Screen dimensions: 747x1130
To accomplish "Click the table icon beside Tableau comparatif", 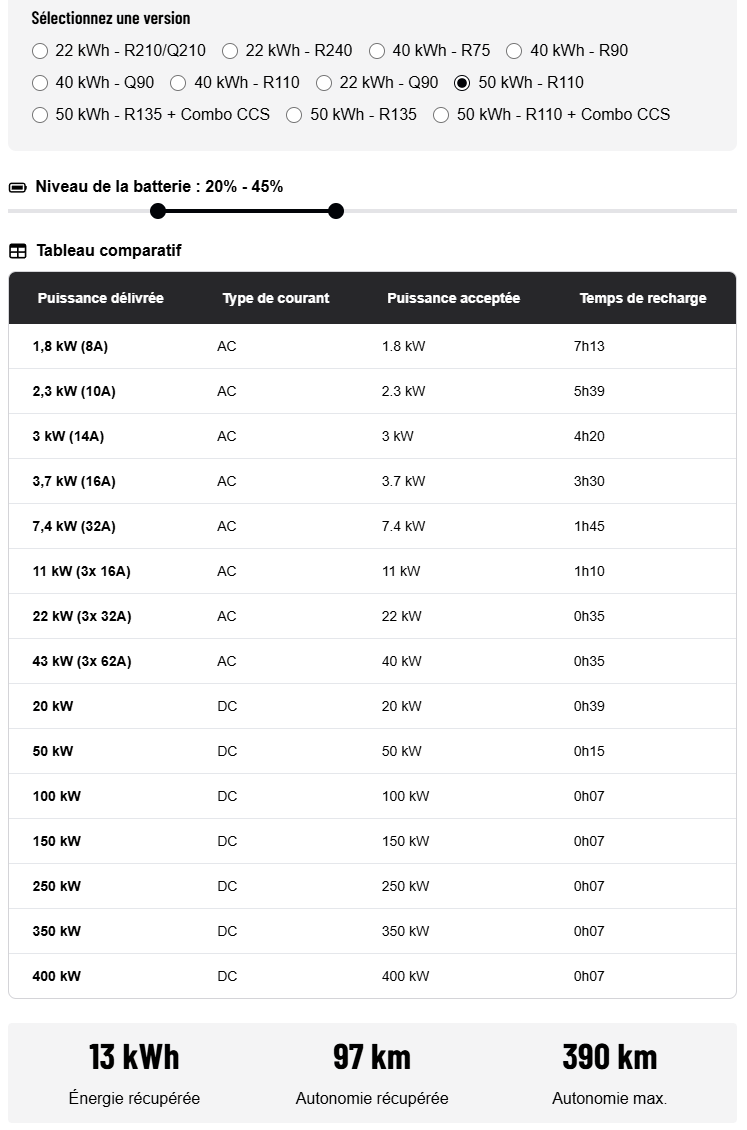I will pos(17,251).
